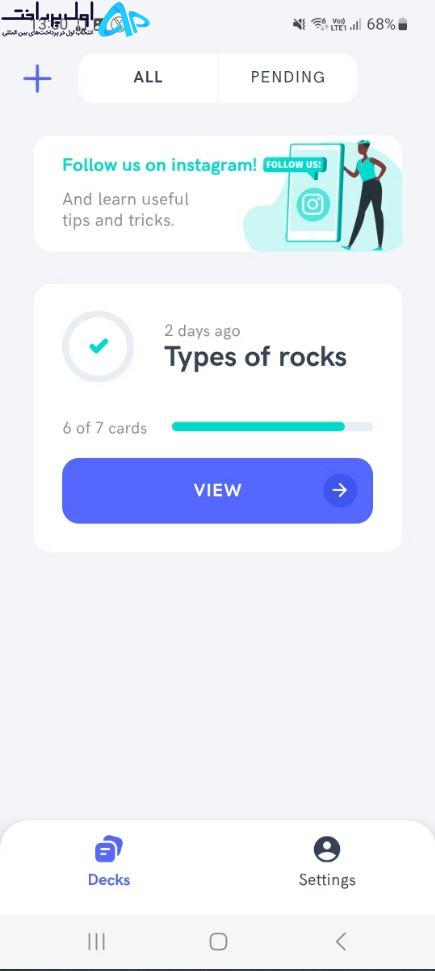Open the Settings profile icon
The width and height of the screenshot is (435, 971).
pyautogui.click(x=327, y=849)
